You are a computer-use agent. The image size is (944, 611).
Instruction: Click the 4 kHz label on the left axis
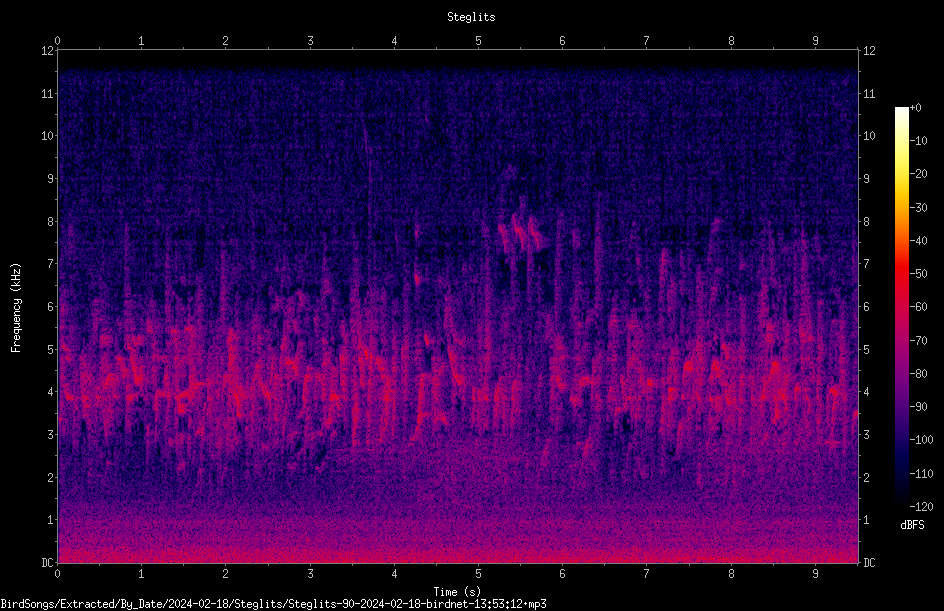tap(51, 392)
